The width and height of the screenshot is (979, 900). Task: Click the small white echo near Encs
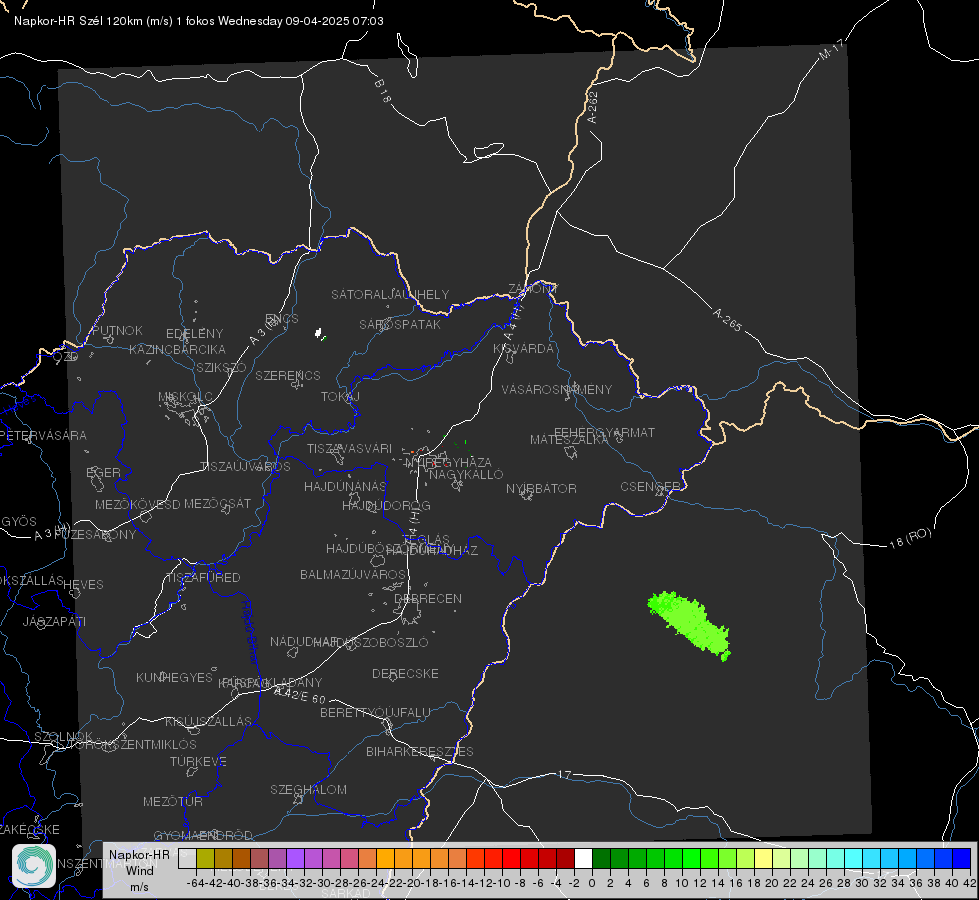319,334
